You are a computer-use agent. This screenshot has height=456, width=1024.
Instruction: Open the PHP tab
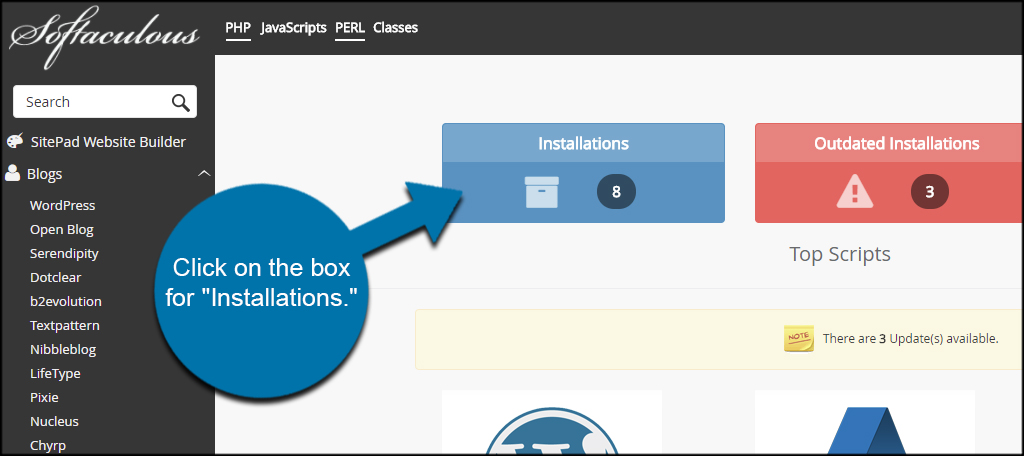238,28
